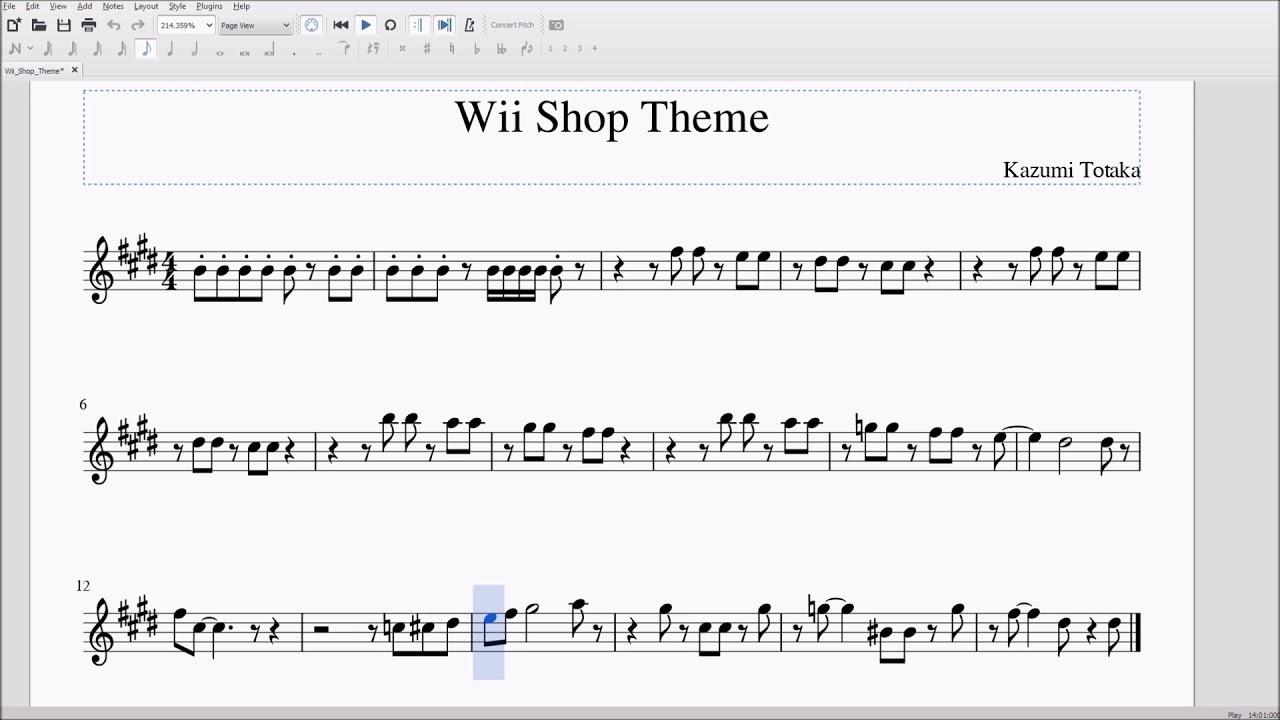The width and height of the screenshot is (1280, 720).
Task: Select the longa note duration
Action: tap(269, 49)
